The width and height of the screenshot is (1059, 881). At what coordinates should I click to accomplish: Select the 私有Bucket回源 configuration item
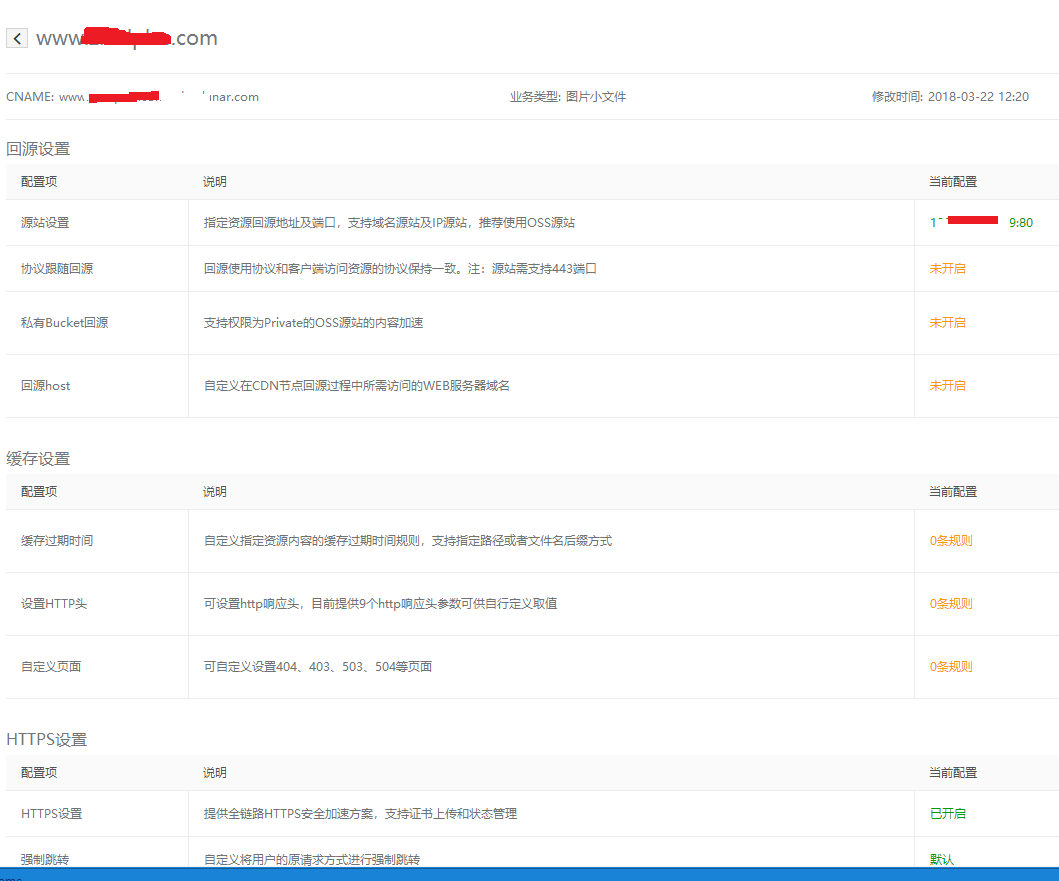[x=64, y=323]
